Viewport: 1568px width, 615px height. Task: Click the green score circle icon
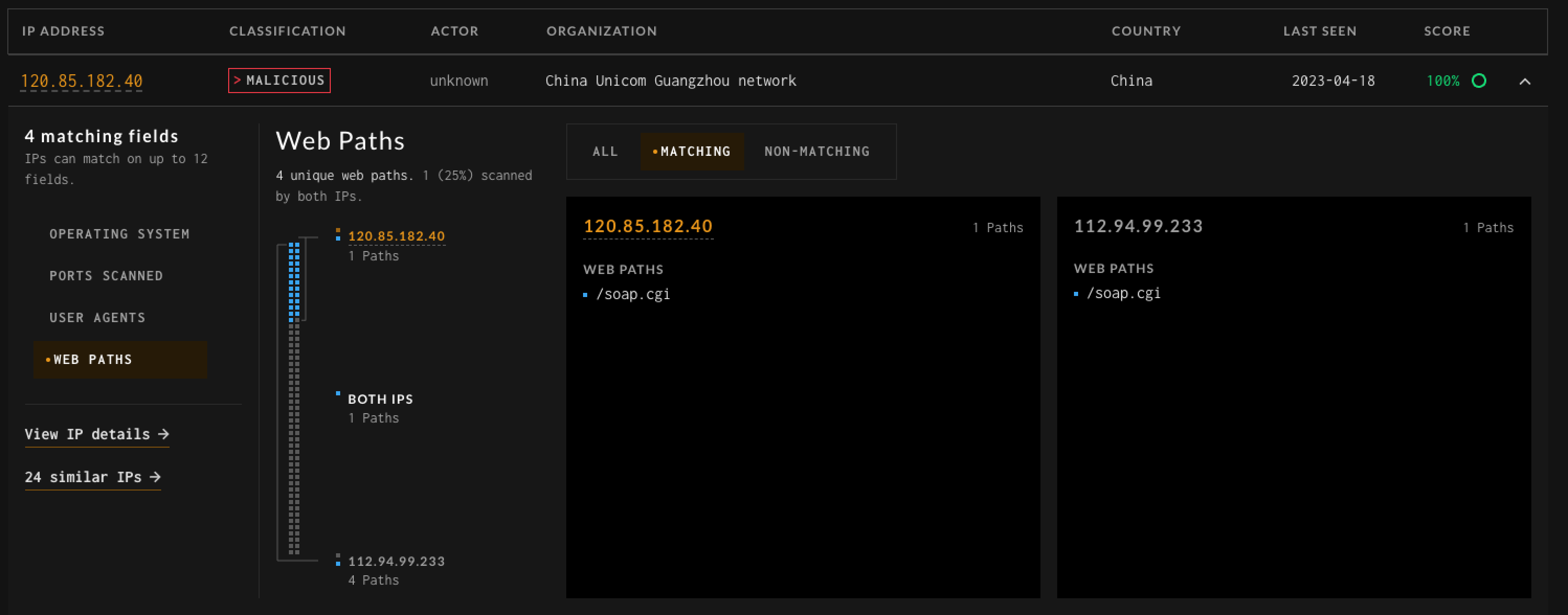point(1479,81)
